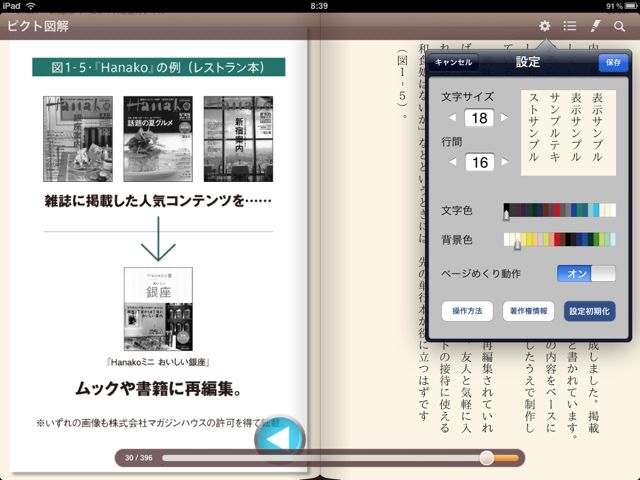Tap the 文字サイズ value field showing 18
Image resolution: width=640 pixels, height=480 pixels.
479,118
